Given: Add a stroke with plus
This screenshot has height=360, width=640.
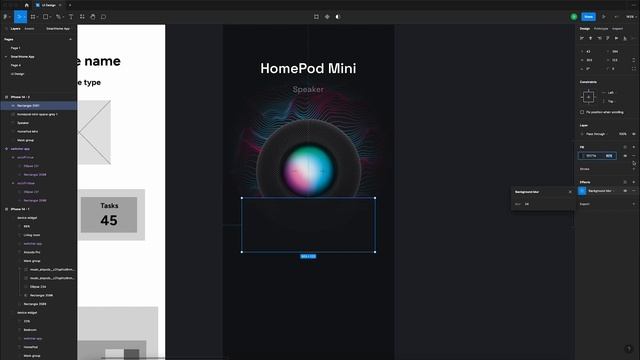Looking at the screenshot, I should (x=633, y=169).
